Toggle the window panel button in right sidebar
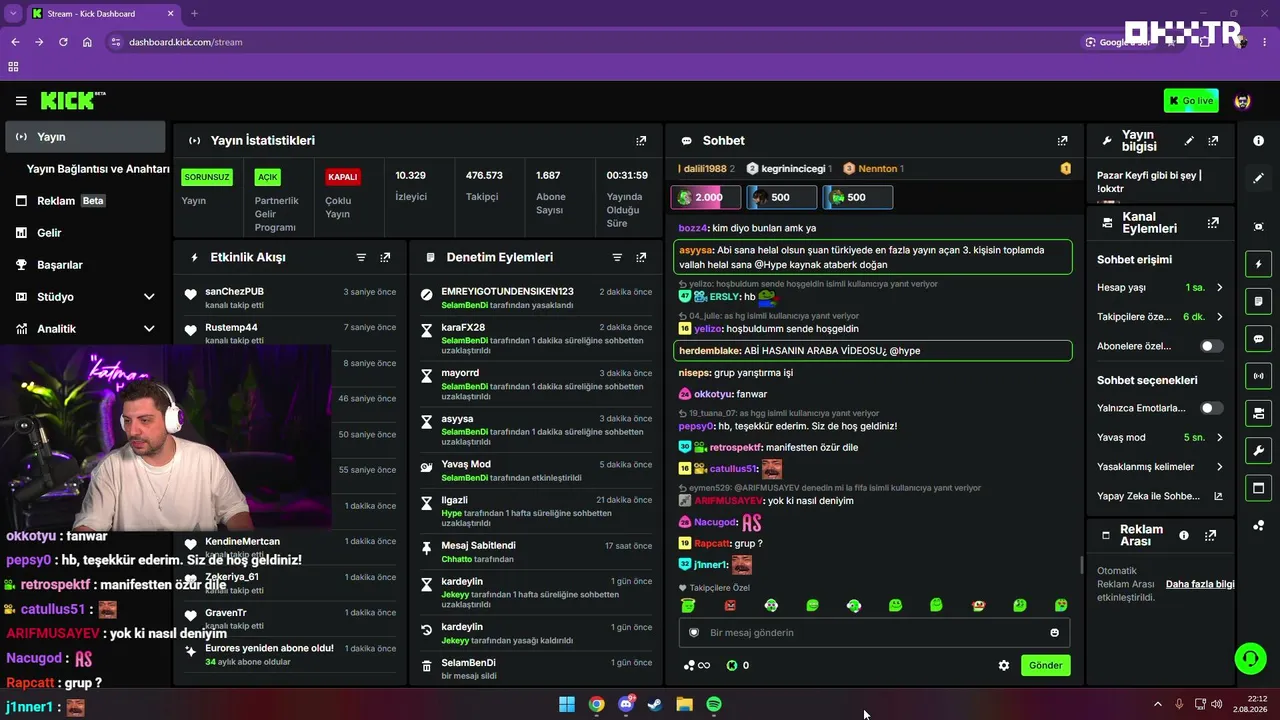This screenshot has width=1280, height=720. tap(1258, 488)
